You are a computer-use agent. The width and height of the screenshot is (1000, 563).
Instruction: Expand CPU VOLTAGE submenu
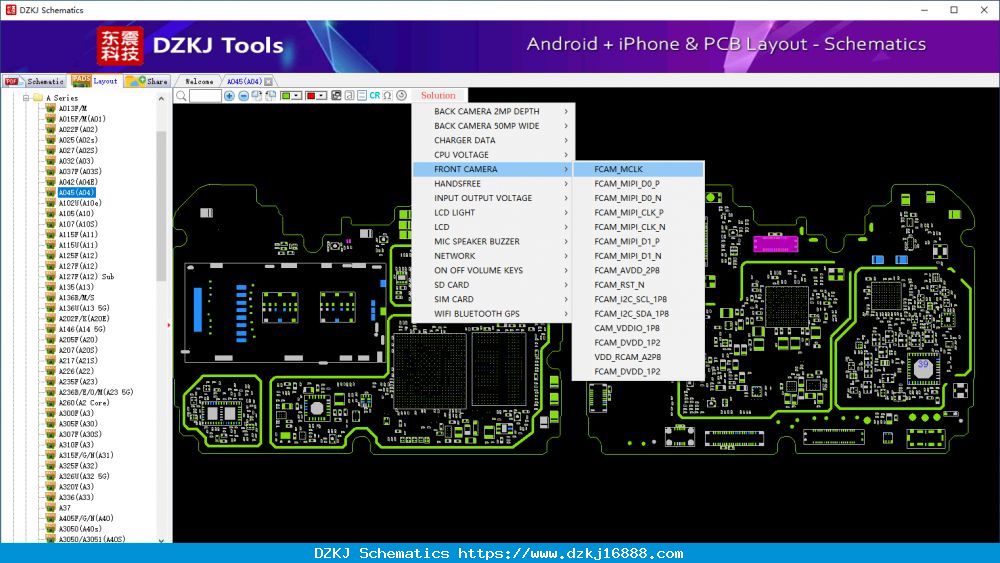pos(493,155)
